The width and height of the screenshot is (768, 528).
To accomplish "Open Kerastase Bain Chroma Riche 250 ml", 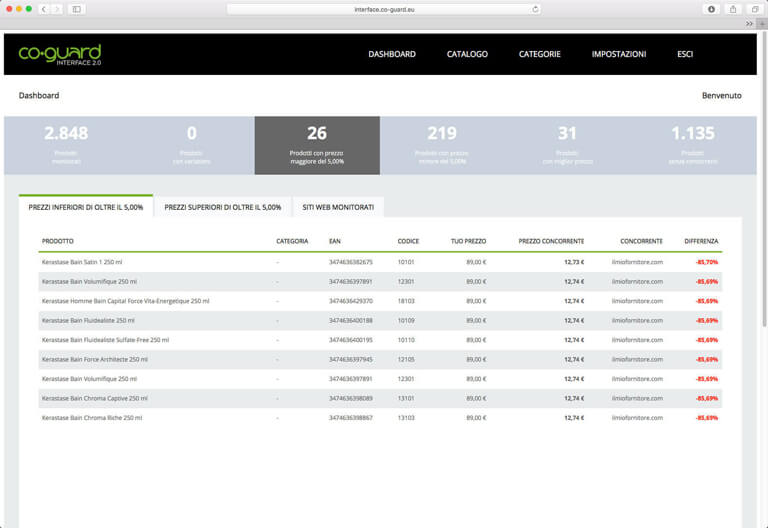I will point(92,418).
